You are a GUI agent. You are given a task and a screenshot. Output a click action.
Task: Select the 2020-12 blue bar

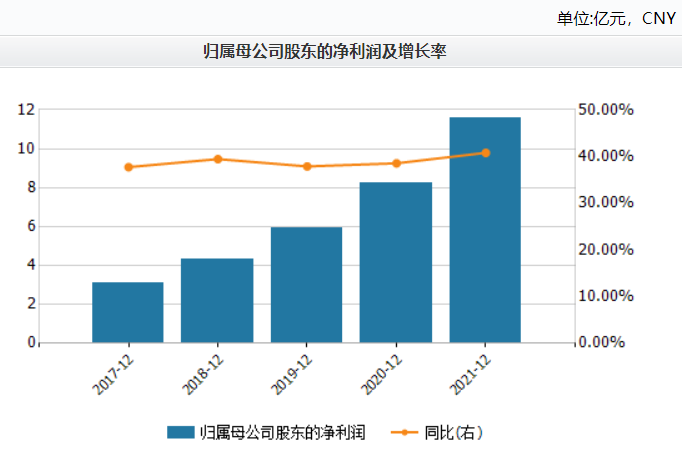click(395, 262)
